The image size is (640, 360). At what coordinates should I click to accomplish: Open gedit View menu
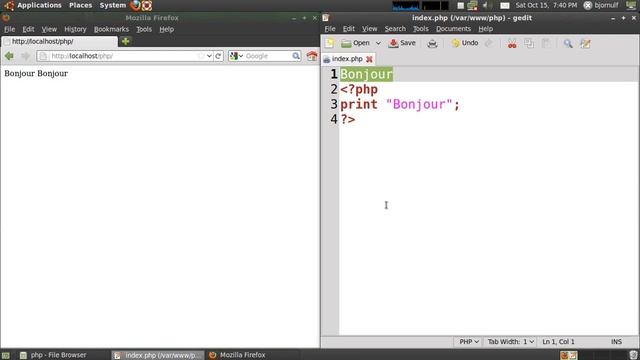[369, 29]
